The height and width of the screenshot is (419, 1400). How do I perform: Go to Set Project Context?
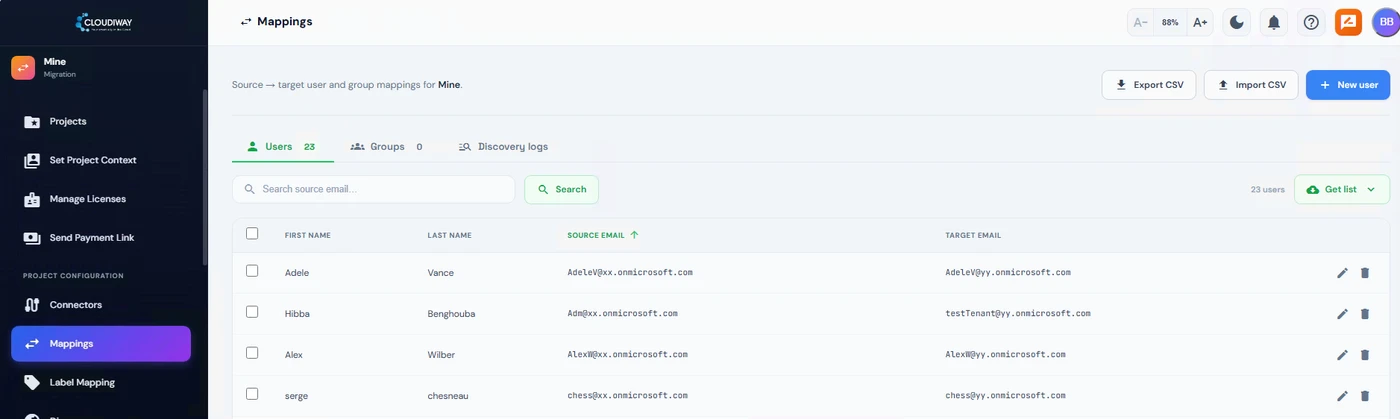click(x=93, y=160)
